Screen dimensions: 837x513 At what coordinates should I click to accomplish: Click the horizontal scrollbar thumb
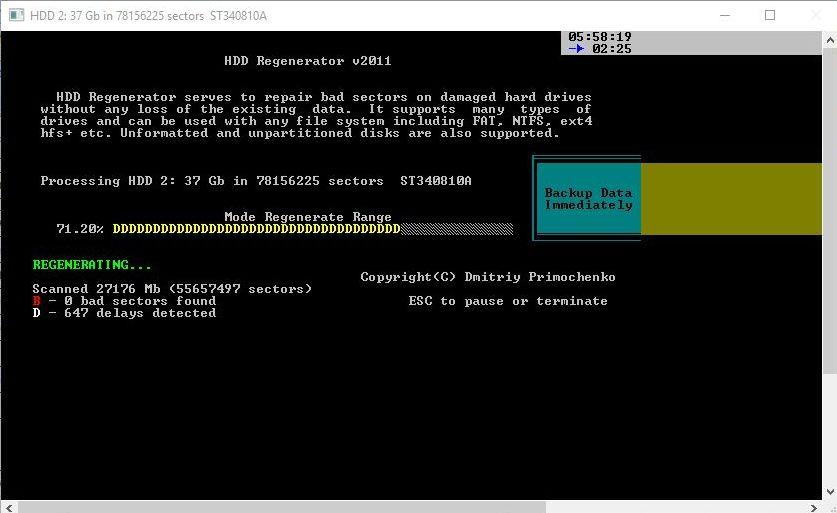(x=282, y=508)
